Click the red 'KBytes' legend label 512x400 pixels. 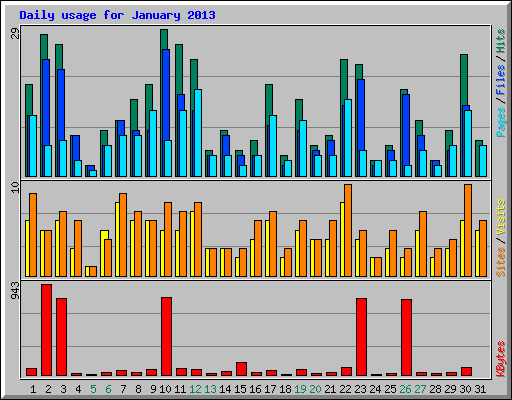pyautogui.click(x=500, y=359)
